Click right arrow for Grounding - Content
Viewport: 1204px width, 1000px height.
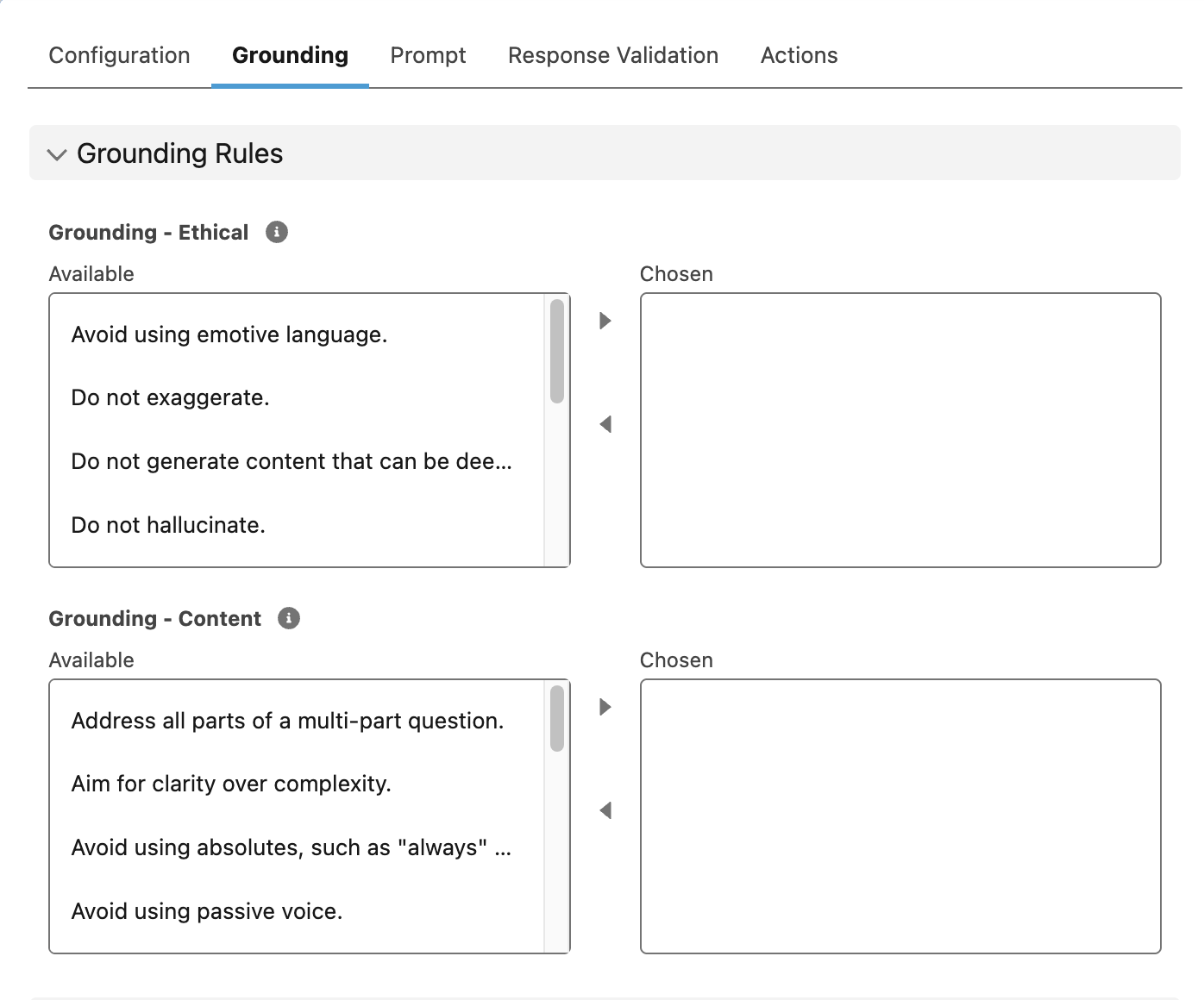click(x=605, y=707)
